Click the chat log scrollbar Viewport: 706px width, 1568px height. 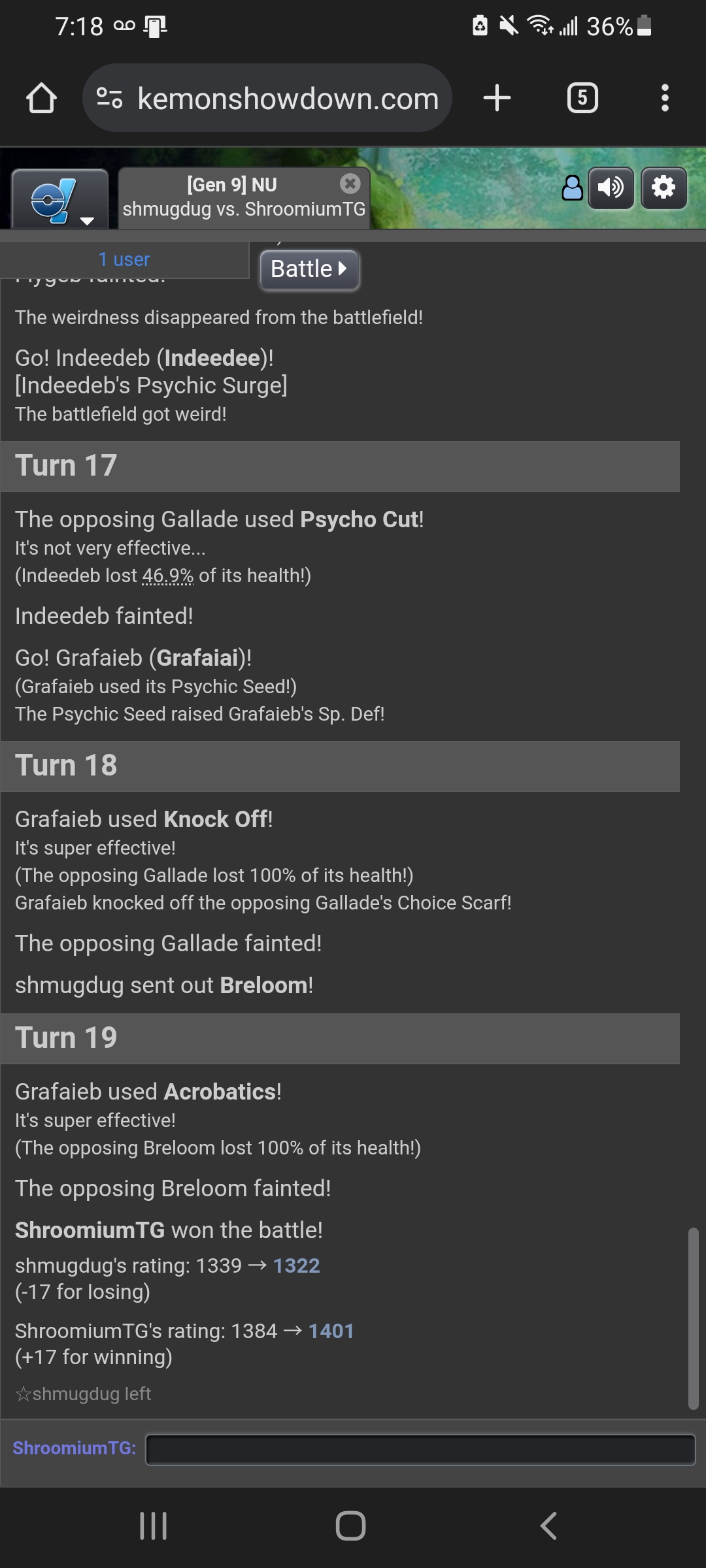point(694,1319)
